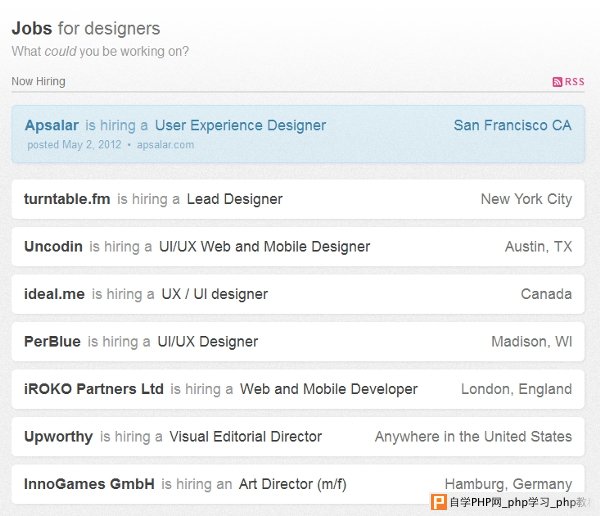Click the Canada location text

(546, 294)
